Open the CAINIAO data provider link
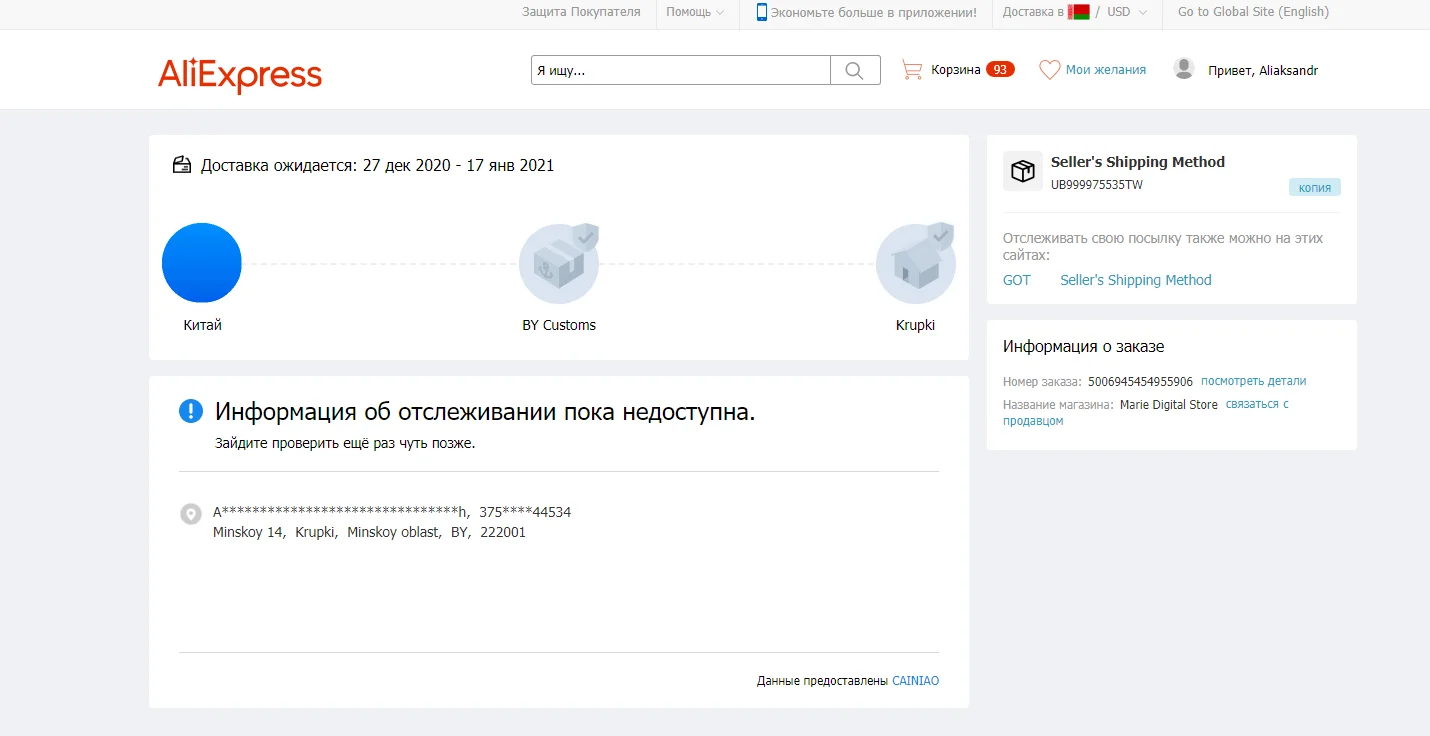Image resolution: width=1430 pixels, height=736 pixels. click(x=916, y=681)
